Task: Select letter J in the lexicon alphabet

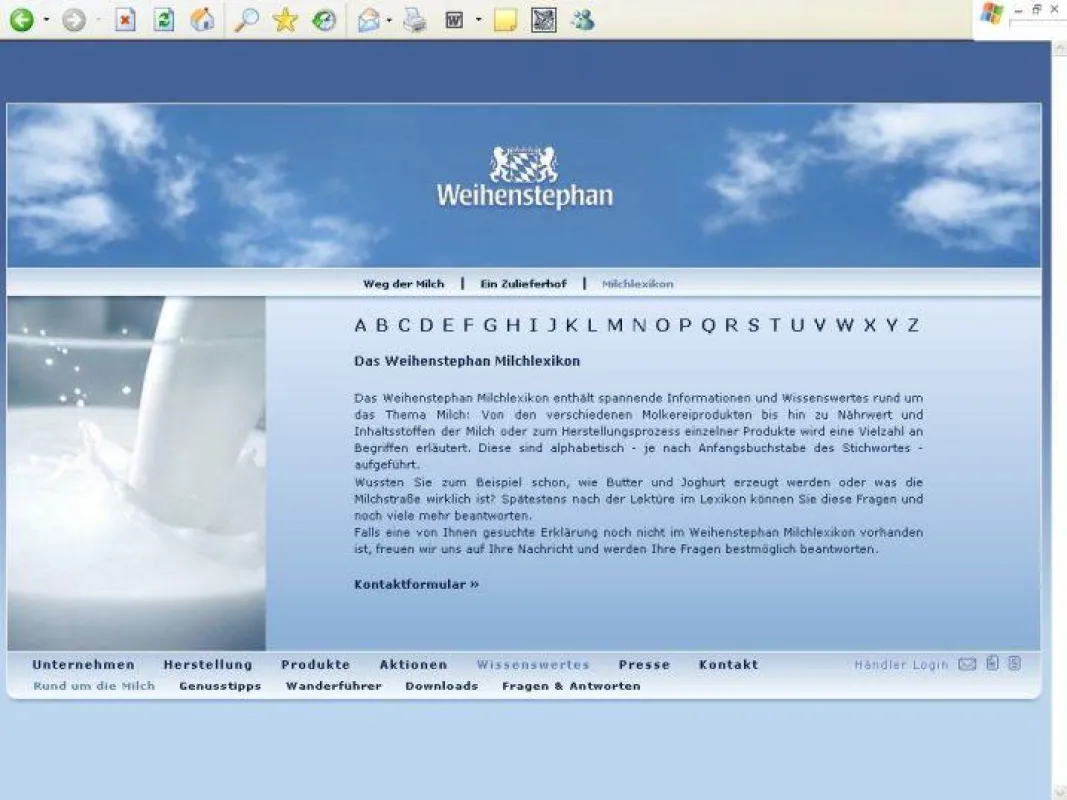Action: tap(553, 325)
